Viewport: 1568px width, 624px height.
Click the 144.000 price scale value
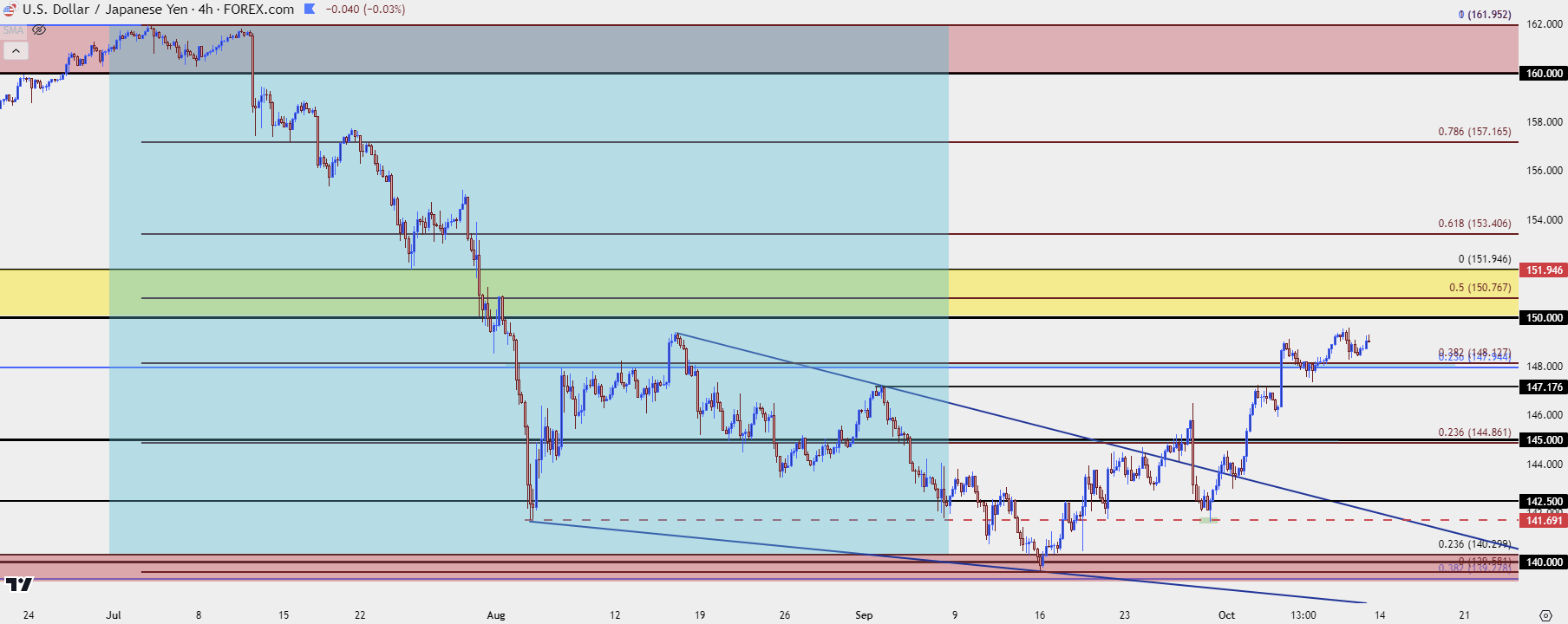(1545, 465)
